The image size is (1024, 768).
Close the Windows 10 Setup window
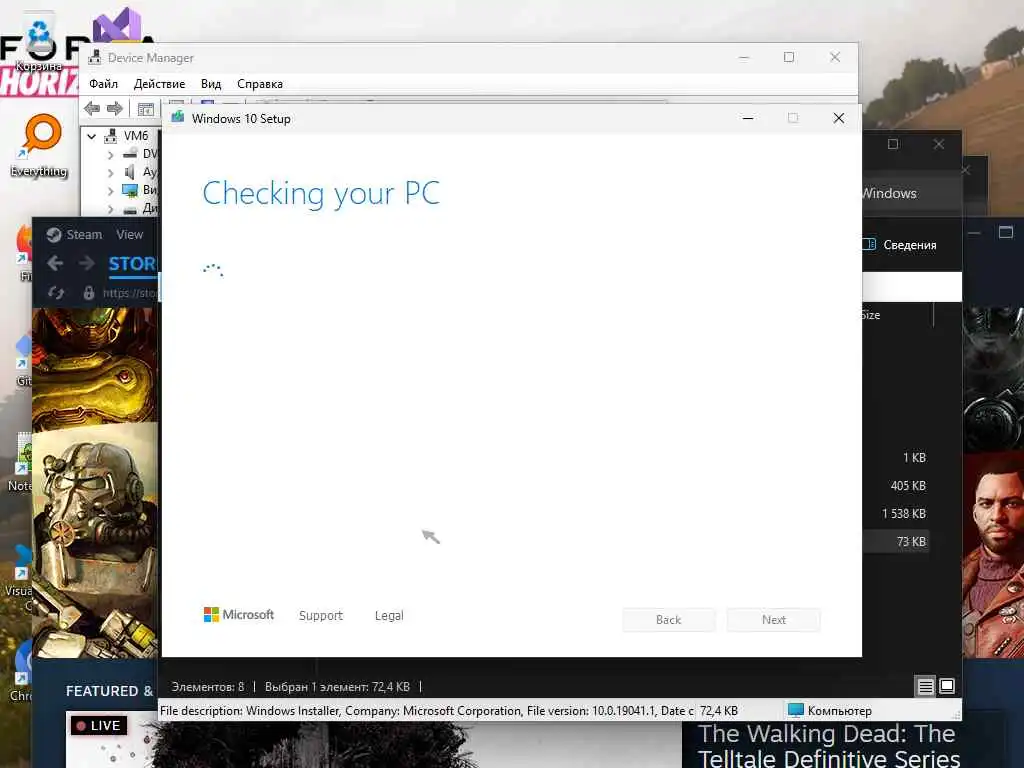(839, 118)
